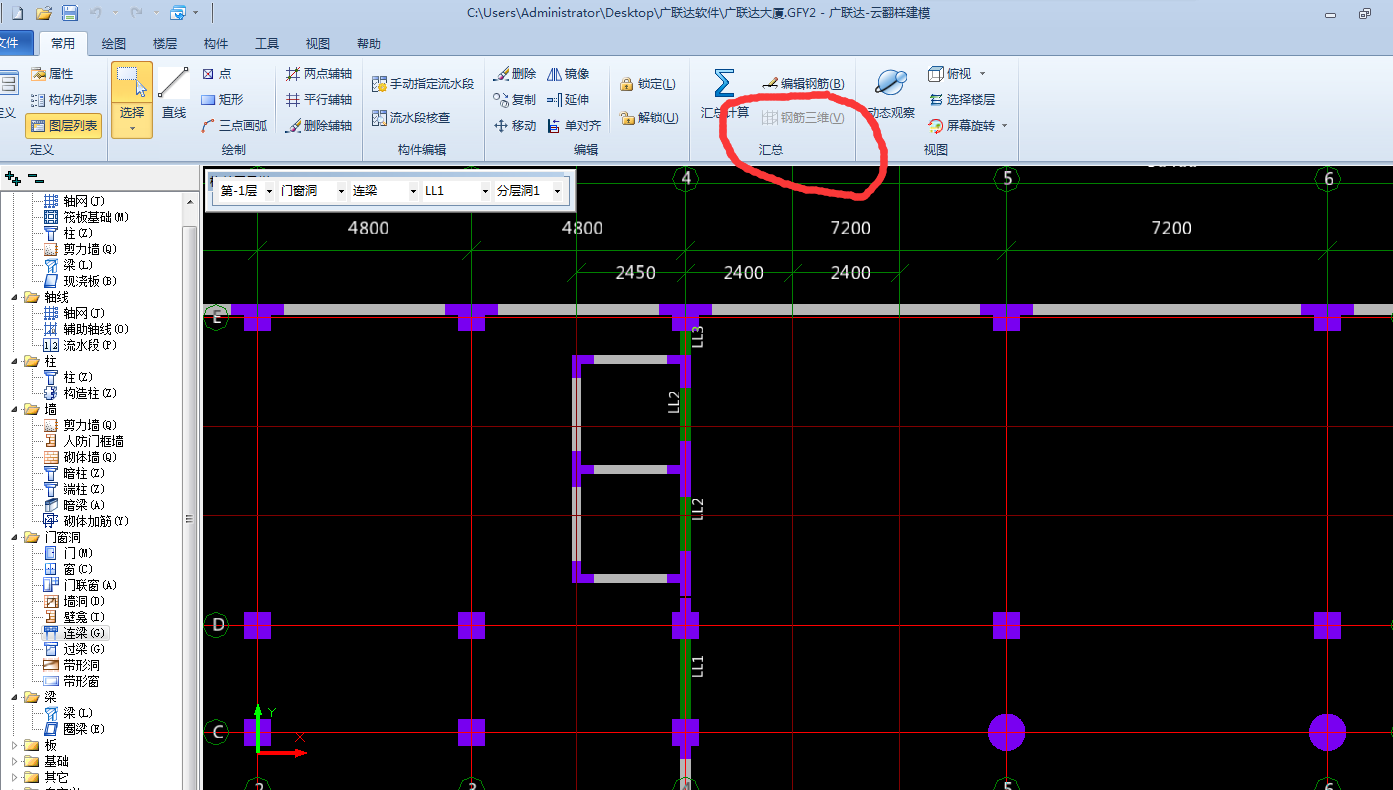
Task: Click the Redo arrow in quick access toolbar
Action: point(136,13)
